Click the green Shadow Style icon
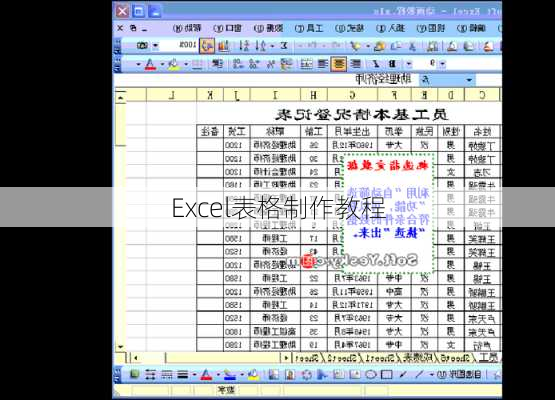555x400 pixels. 134,374
